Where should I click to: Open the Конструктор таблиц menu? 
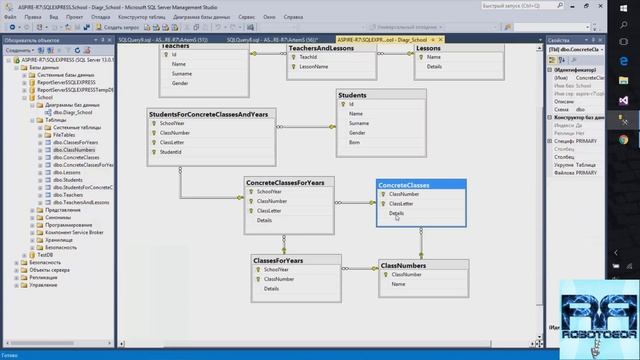click(x=142, y=17)
